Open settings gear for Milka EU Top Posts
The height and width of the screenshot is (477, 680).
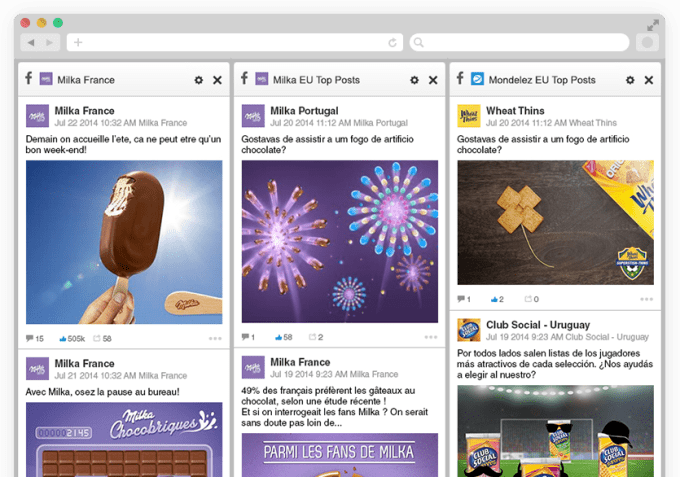(x=414, y=80)
